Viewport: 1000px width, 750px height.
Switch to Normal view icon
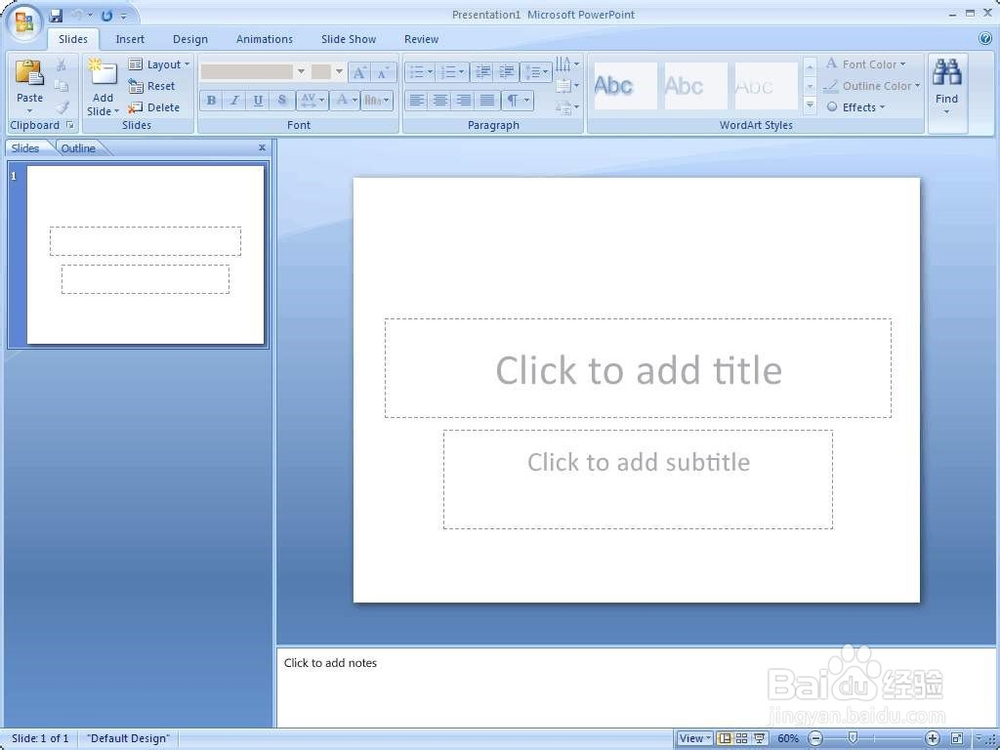tap(724, 739)
